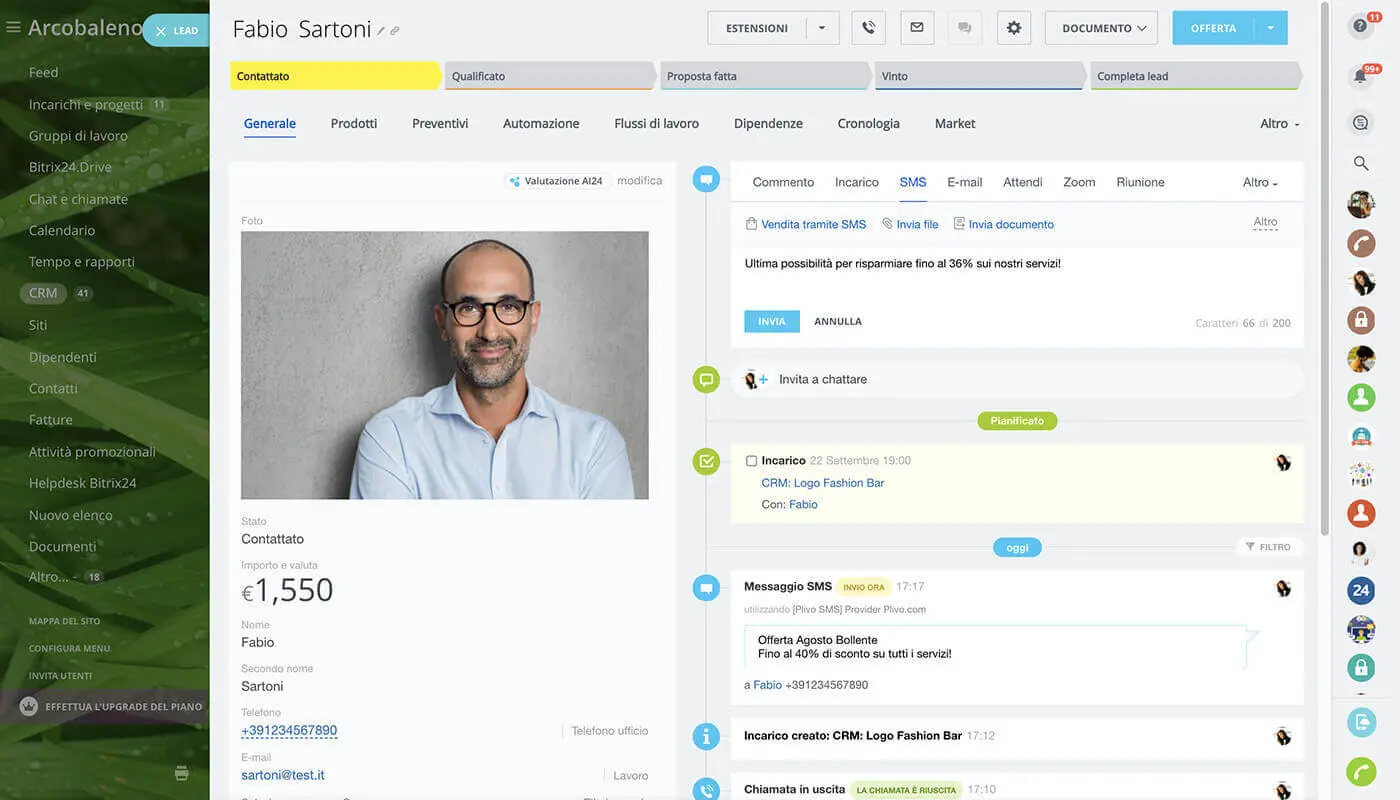1400x800 pixels.
Task: Open the CRM: Logo Fashion Bar link
Action: (823, 483)
